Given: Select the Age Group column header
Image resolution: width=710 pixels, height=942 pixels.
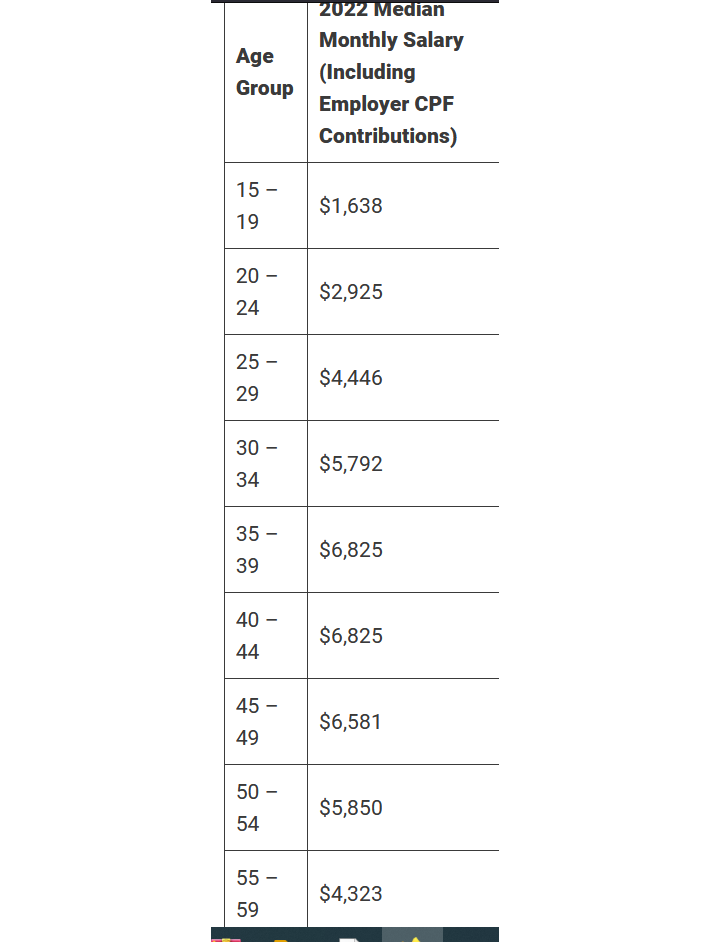Looking at the screenshot, I should [x=265, y=72].
